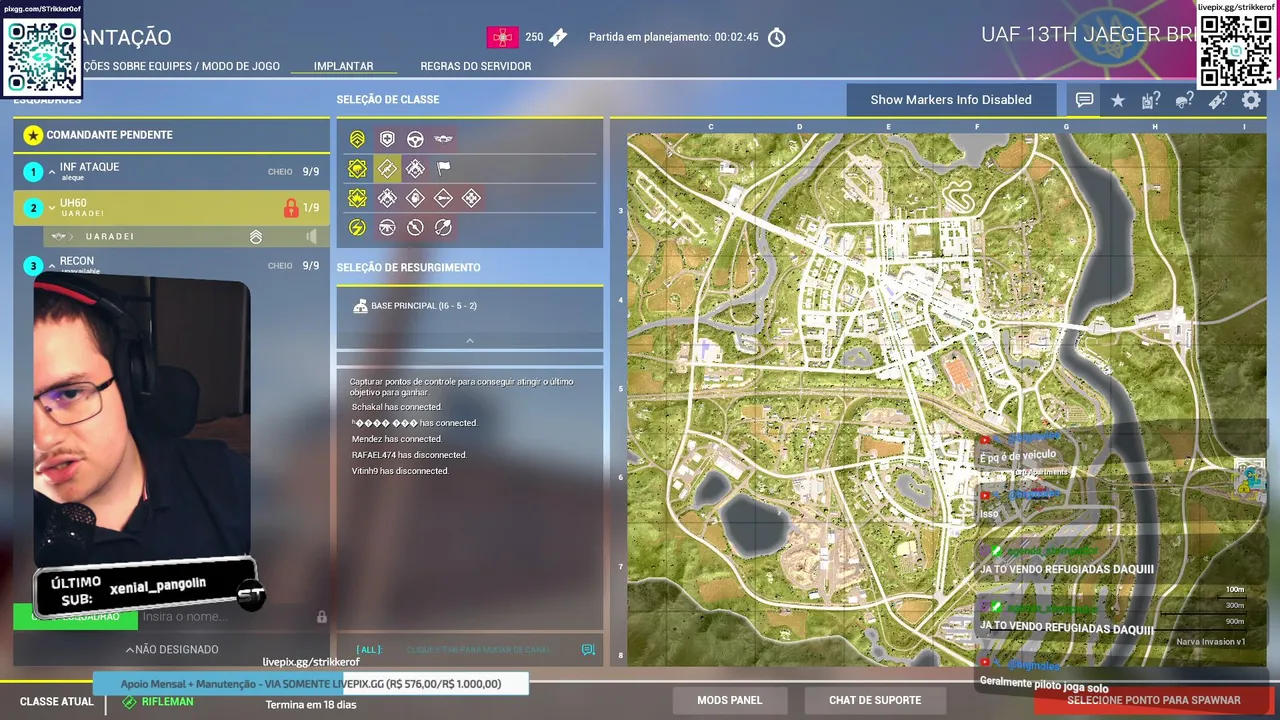Click the [ALL] chat channel tag
This screenshot has height=720, width=1280.
point(370,650)
